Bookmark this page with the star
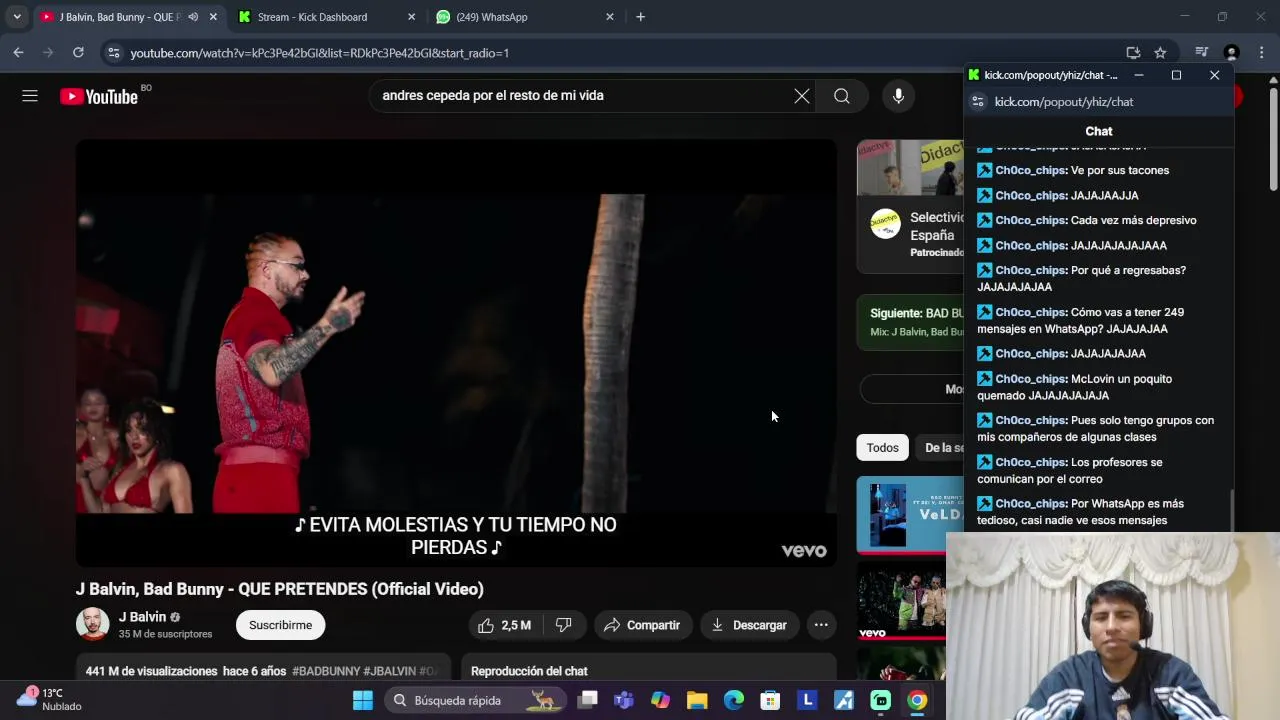 click(1160, 53)
